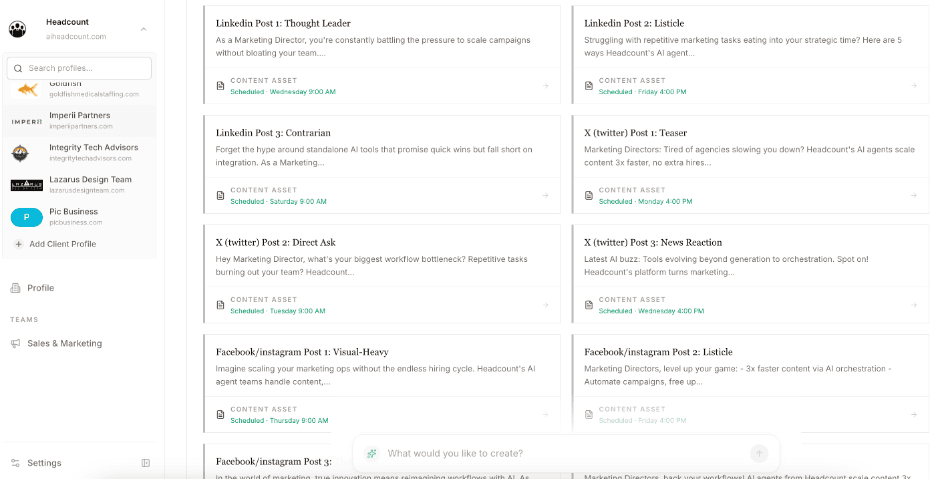Click the Imperii Partners logo
This screenshot has width=936, height=480.
click(x=27, y=122)
